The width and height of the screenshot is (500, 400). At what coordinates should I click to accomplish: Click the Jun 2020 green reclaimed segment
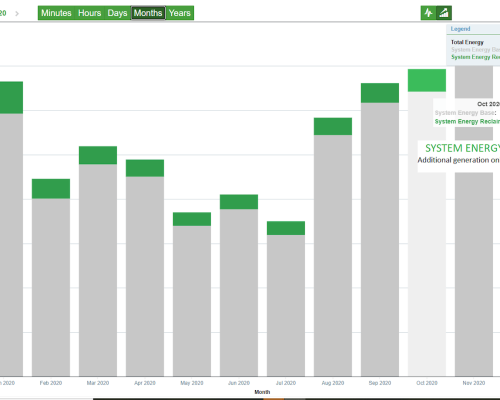pyautogui.click(x=239, y=202)
